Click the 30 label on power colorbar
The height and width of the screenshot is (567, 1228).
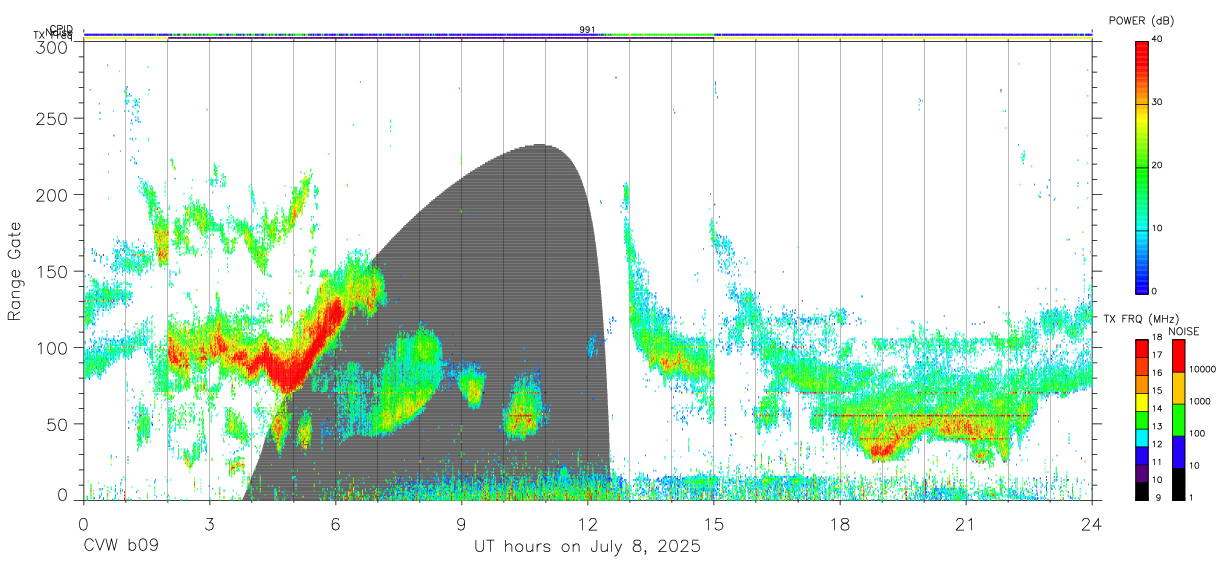[1157, 103]
